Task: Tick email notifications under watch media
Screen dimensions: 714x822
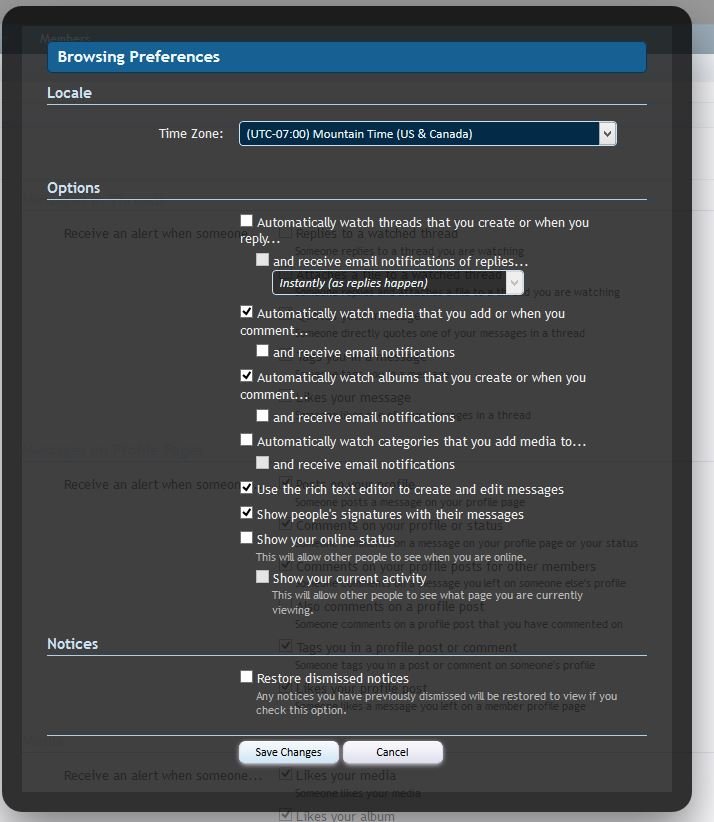Action: (263, 351)
